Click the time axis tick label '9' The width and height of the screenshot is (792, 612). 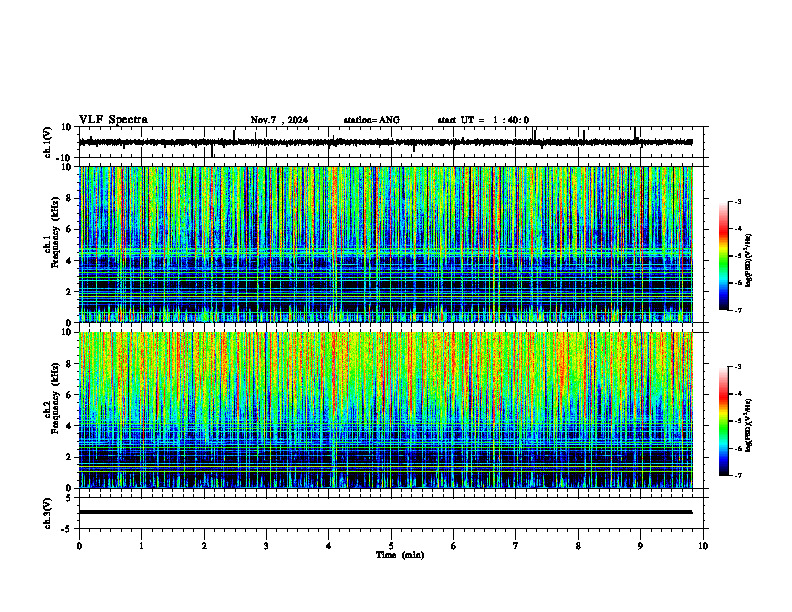point(640,546)
